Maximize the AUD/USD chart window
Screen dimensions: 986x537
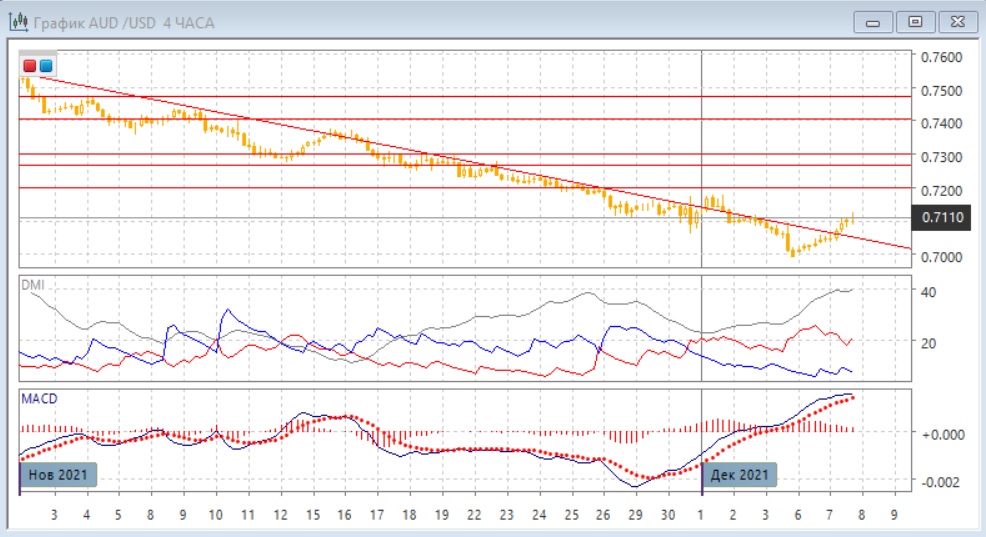click(914, 21)
